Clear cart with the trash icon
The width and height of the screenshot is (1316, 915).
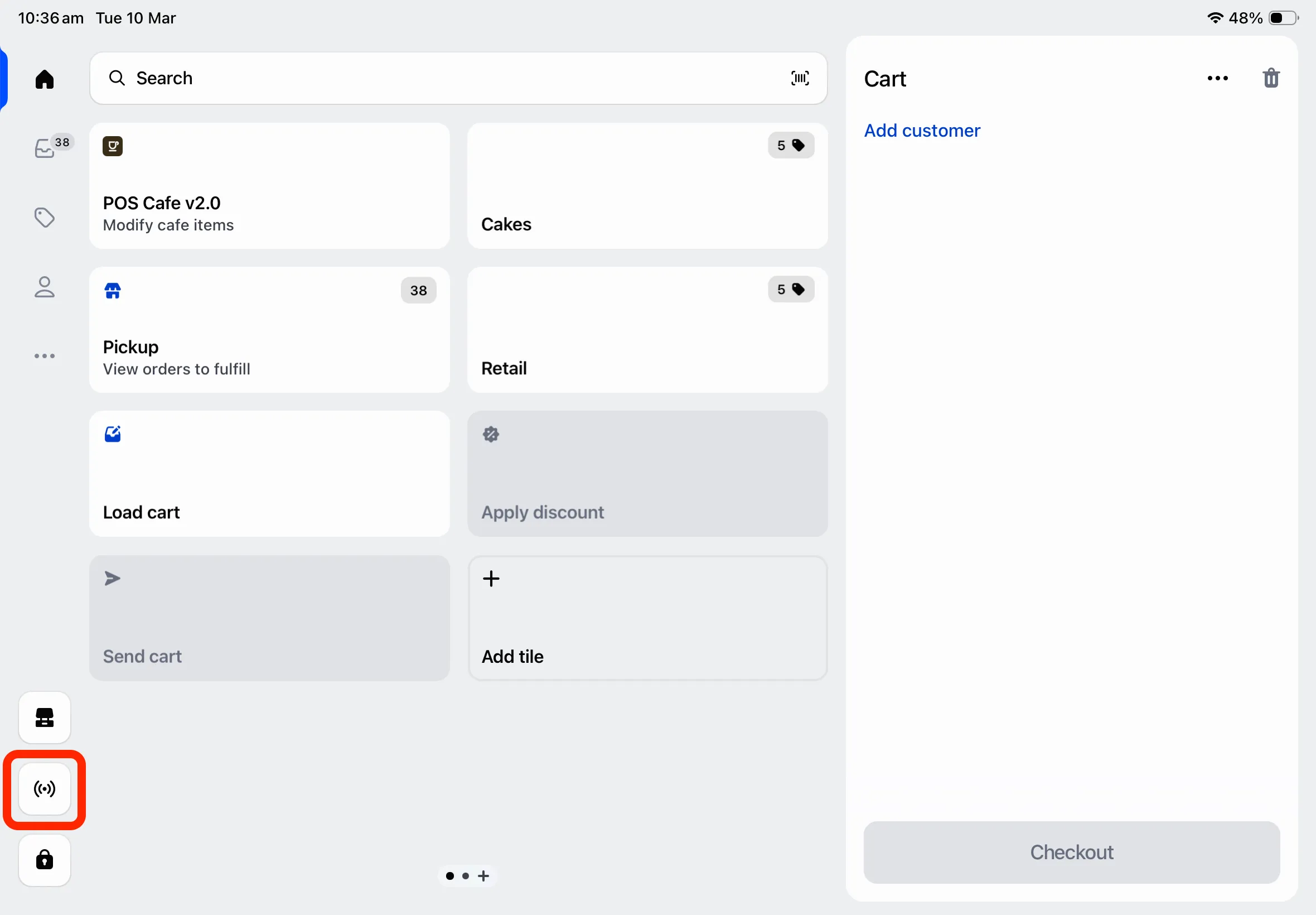pos(1271,78)
